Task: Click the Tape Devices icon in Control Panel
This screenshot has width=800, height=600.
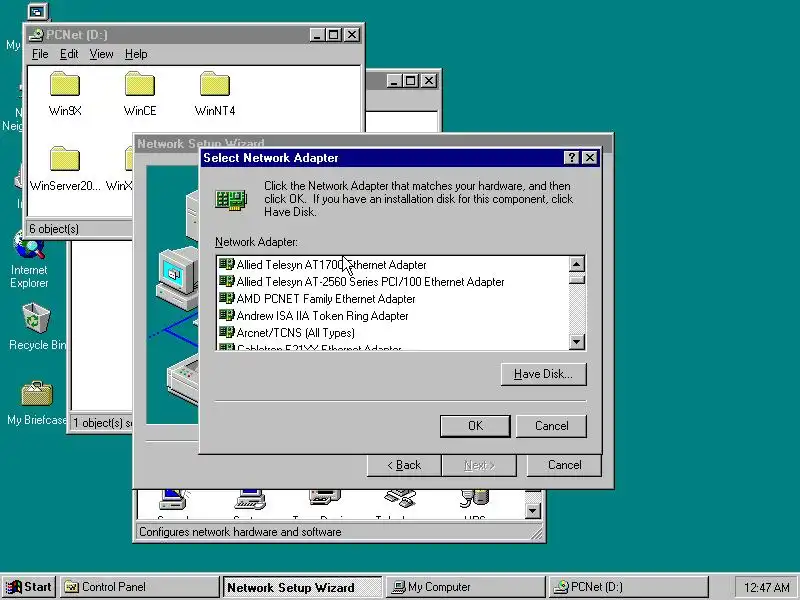Action: pos(324,499)
